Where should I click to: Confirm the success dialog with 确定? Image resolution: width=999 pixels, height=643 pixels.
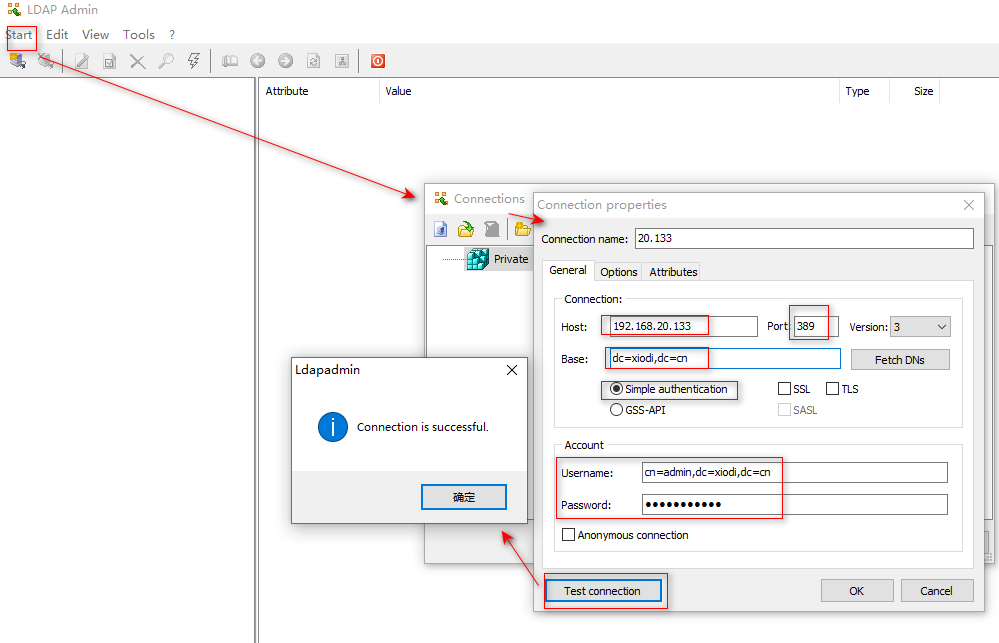(x=463, y=496)
